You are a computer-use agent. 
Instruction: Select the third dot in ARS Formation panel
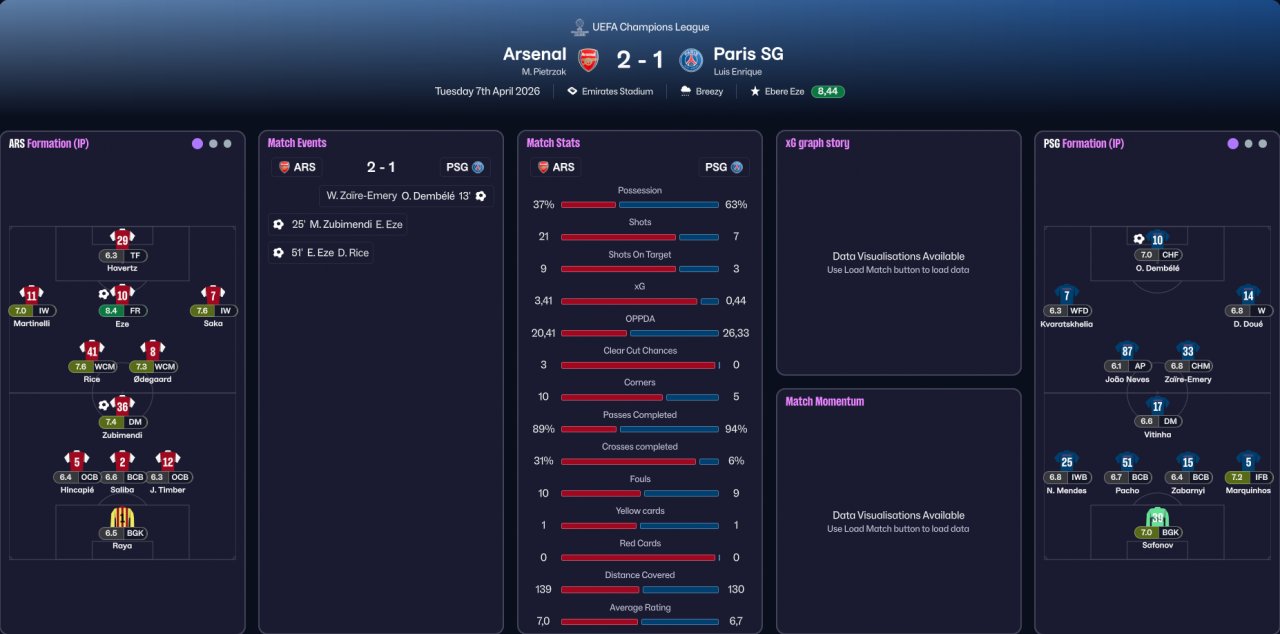click(228, 144)
